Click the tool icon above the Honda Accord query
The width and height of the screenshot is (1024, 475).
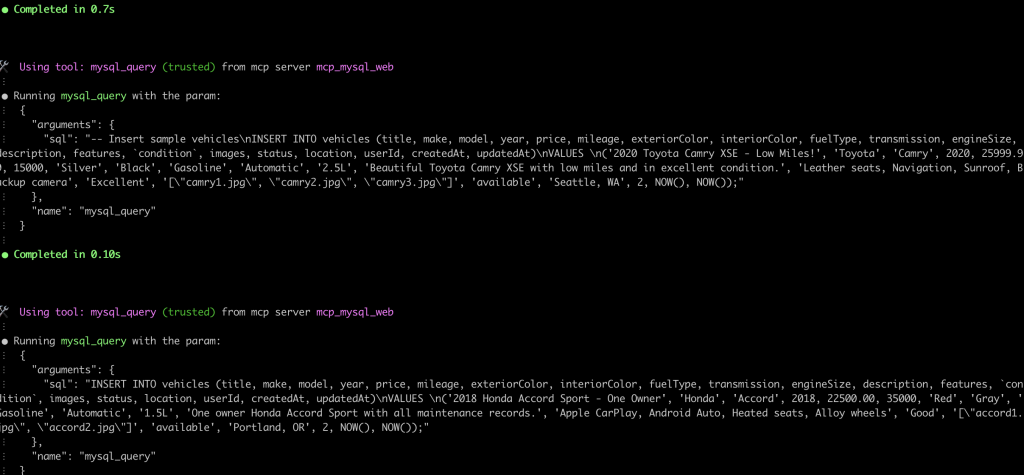tap(4, 312)
